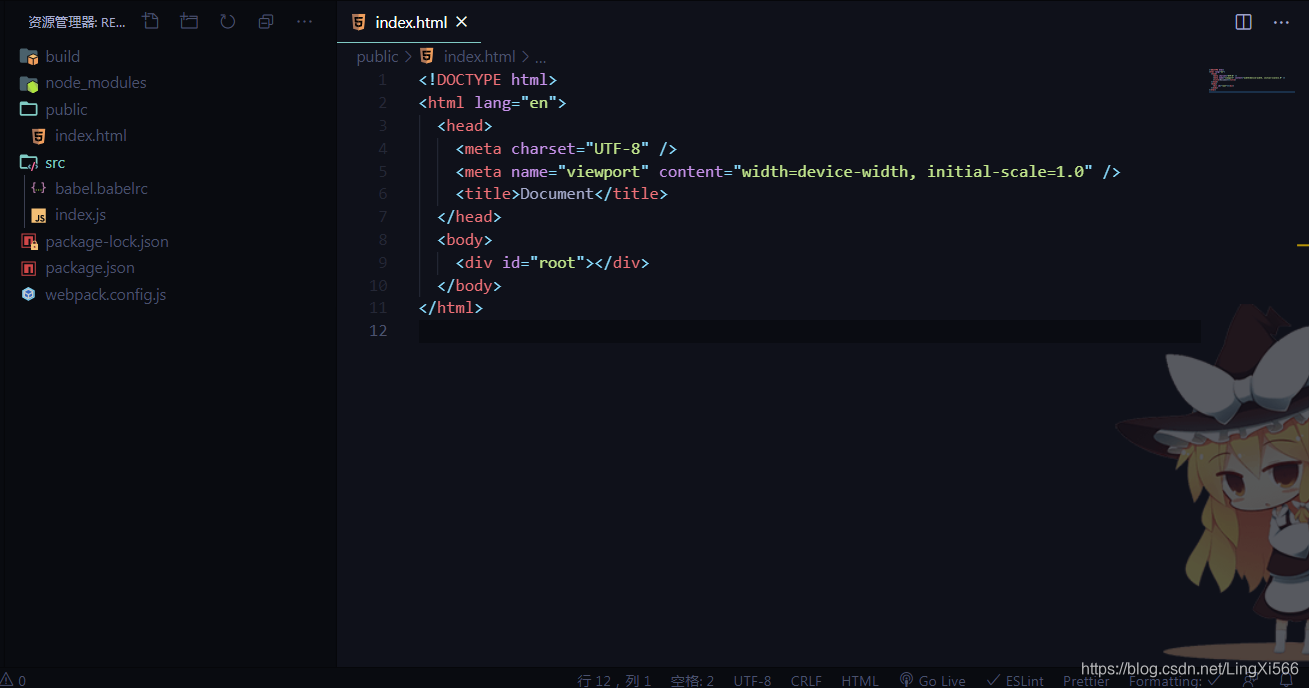
Task: Click the "viewport" attribute value
Action: [604, 172]
